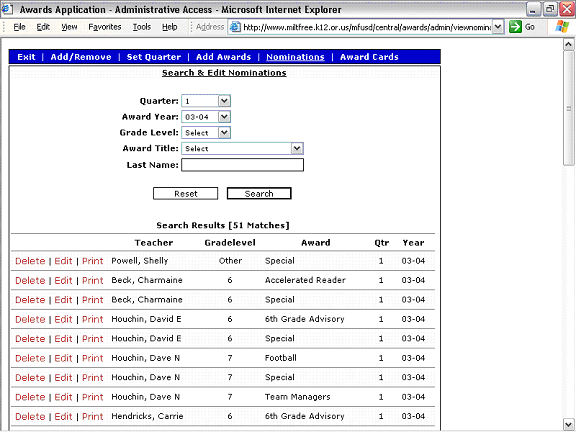Open the Tools menu
The width and height of the screenshot is (576, 432).
point(142,27)
